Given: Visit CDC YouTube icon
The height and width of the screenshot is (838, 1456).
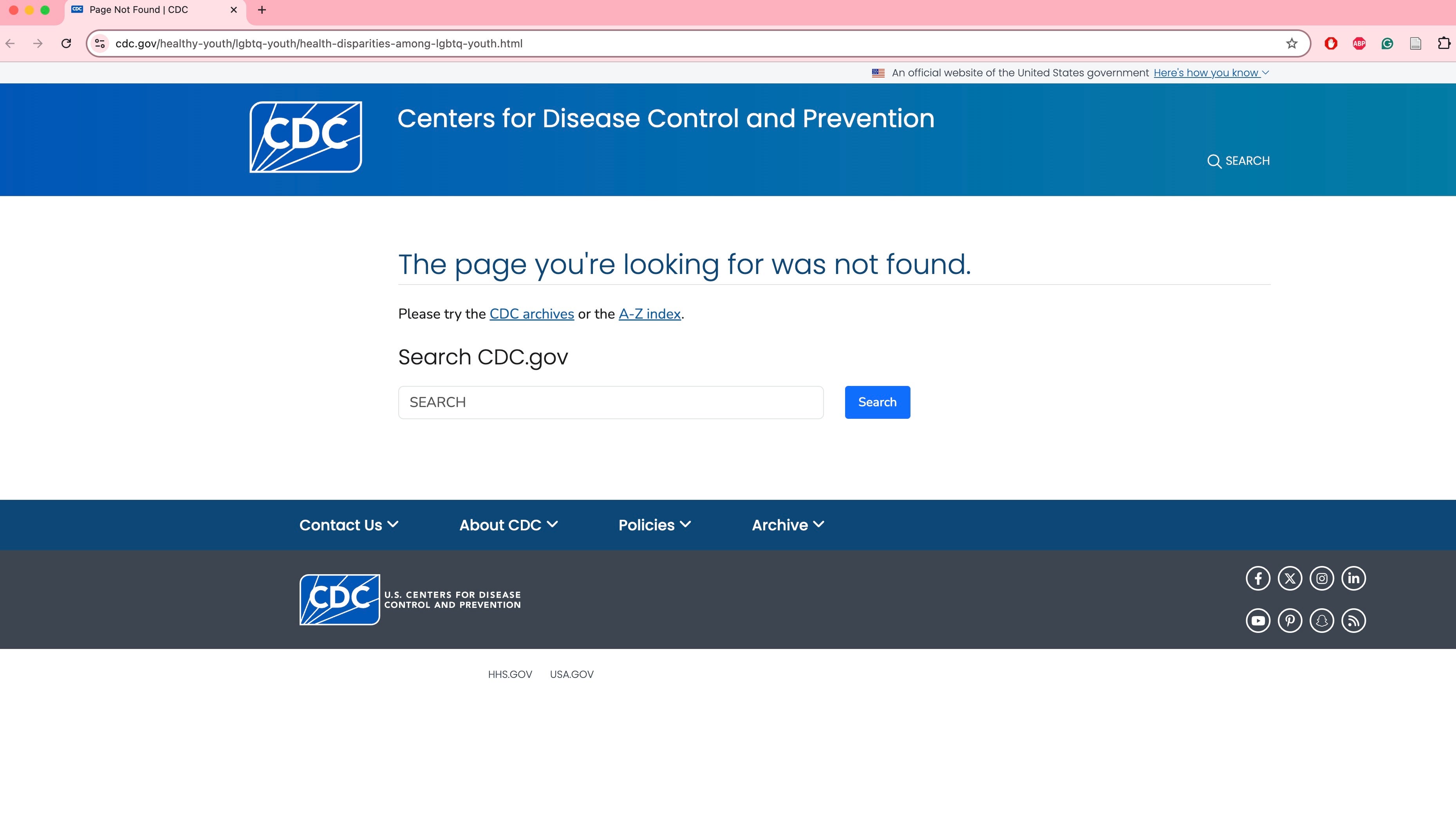Looking at the screenshot, I should pyautogui.click(x=1258, y=620).
